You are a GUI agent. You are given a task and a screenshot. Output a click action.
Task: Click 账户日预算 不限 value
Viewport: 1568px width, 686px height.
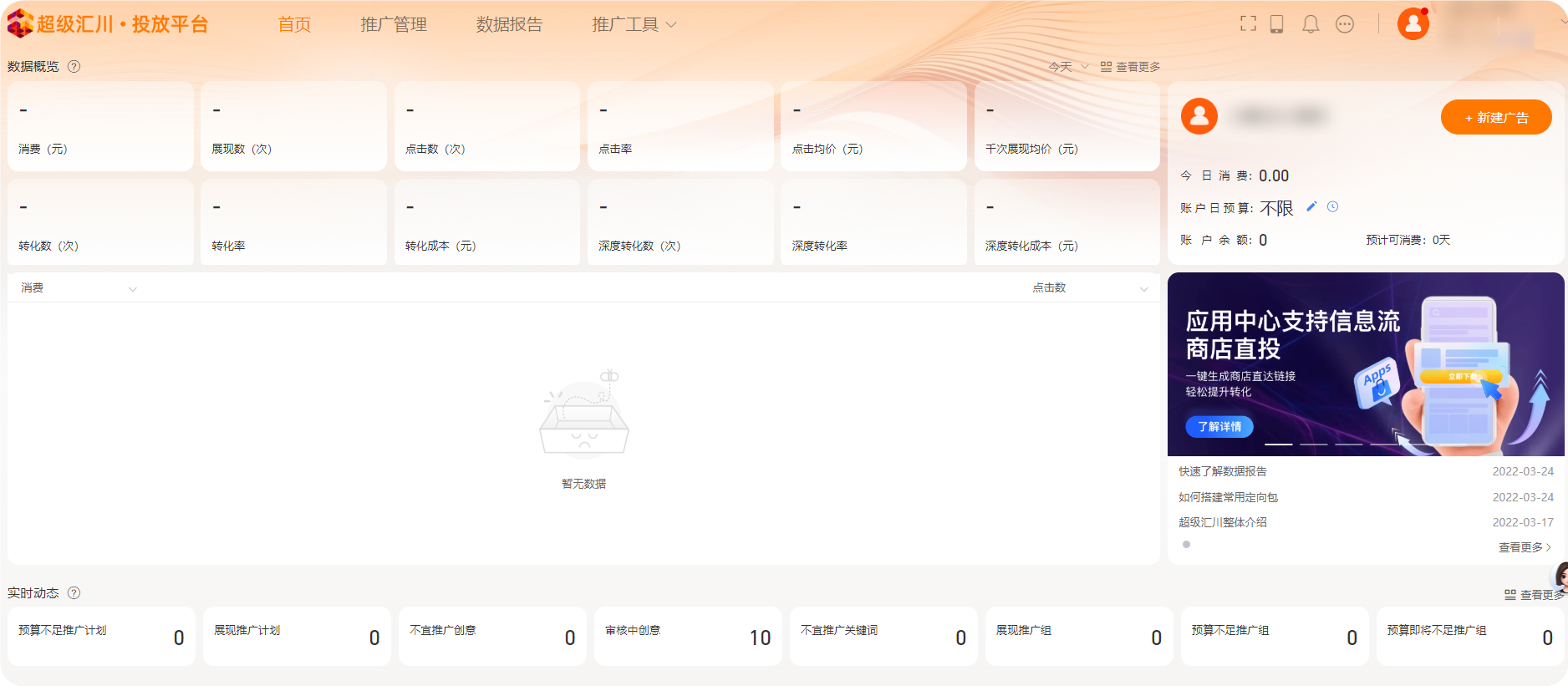[1276, 208]
